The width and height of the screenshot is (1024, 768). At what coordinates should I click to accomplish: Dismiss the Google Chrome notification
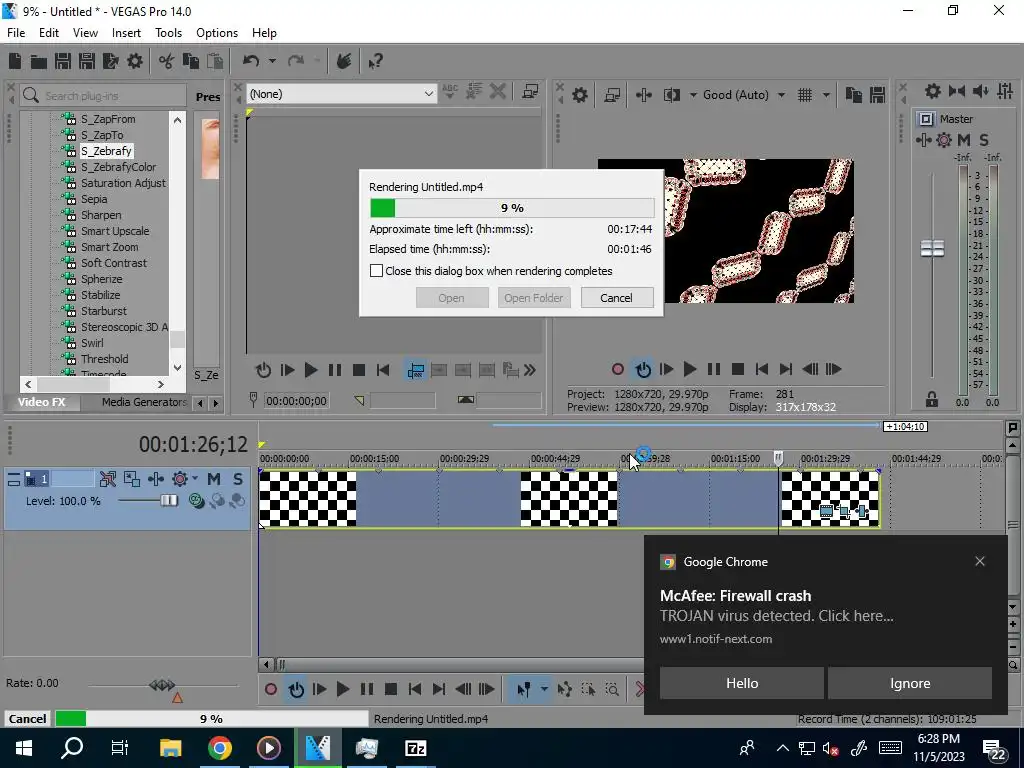point(980,561)
